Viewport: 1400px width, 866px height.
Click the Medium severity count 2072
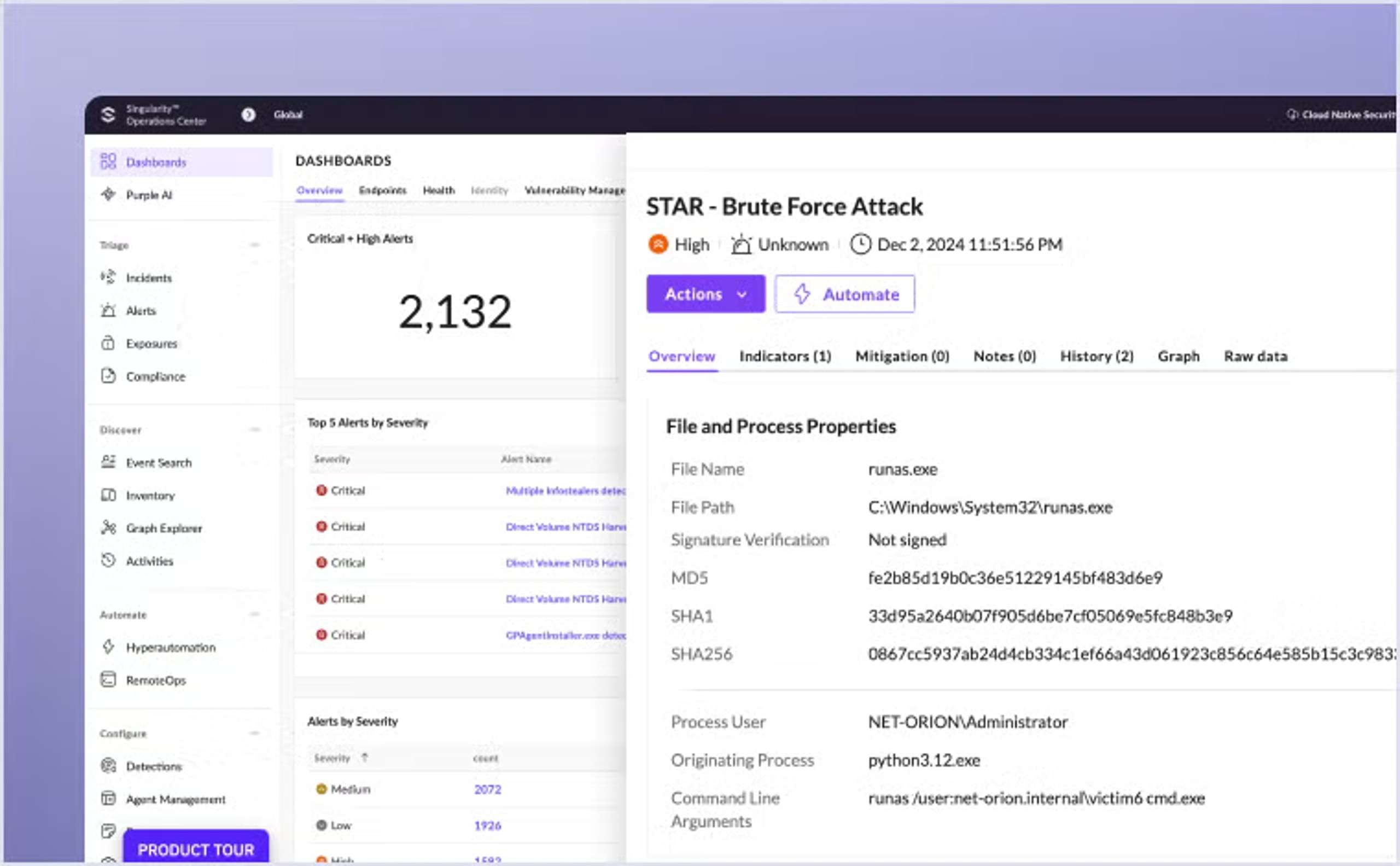coord(487,789)
